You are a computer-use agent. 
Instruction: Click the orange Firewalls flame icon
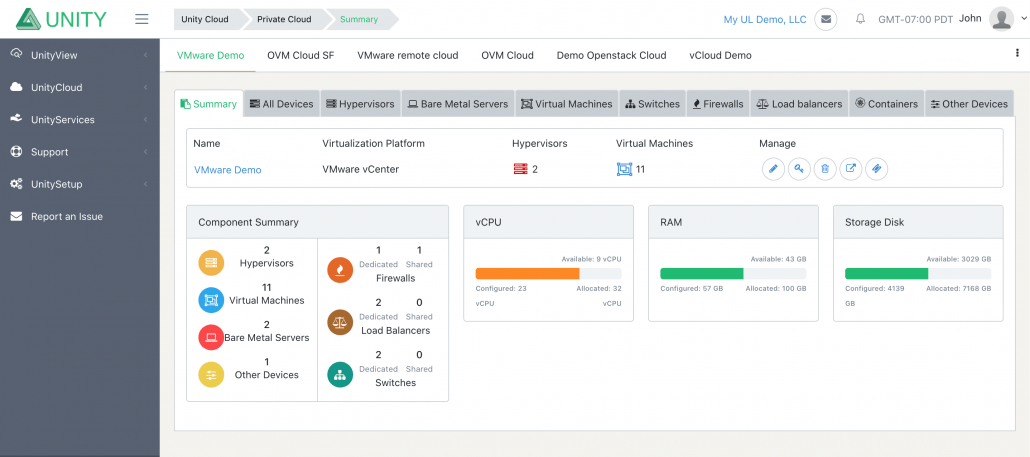[340, 269]
